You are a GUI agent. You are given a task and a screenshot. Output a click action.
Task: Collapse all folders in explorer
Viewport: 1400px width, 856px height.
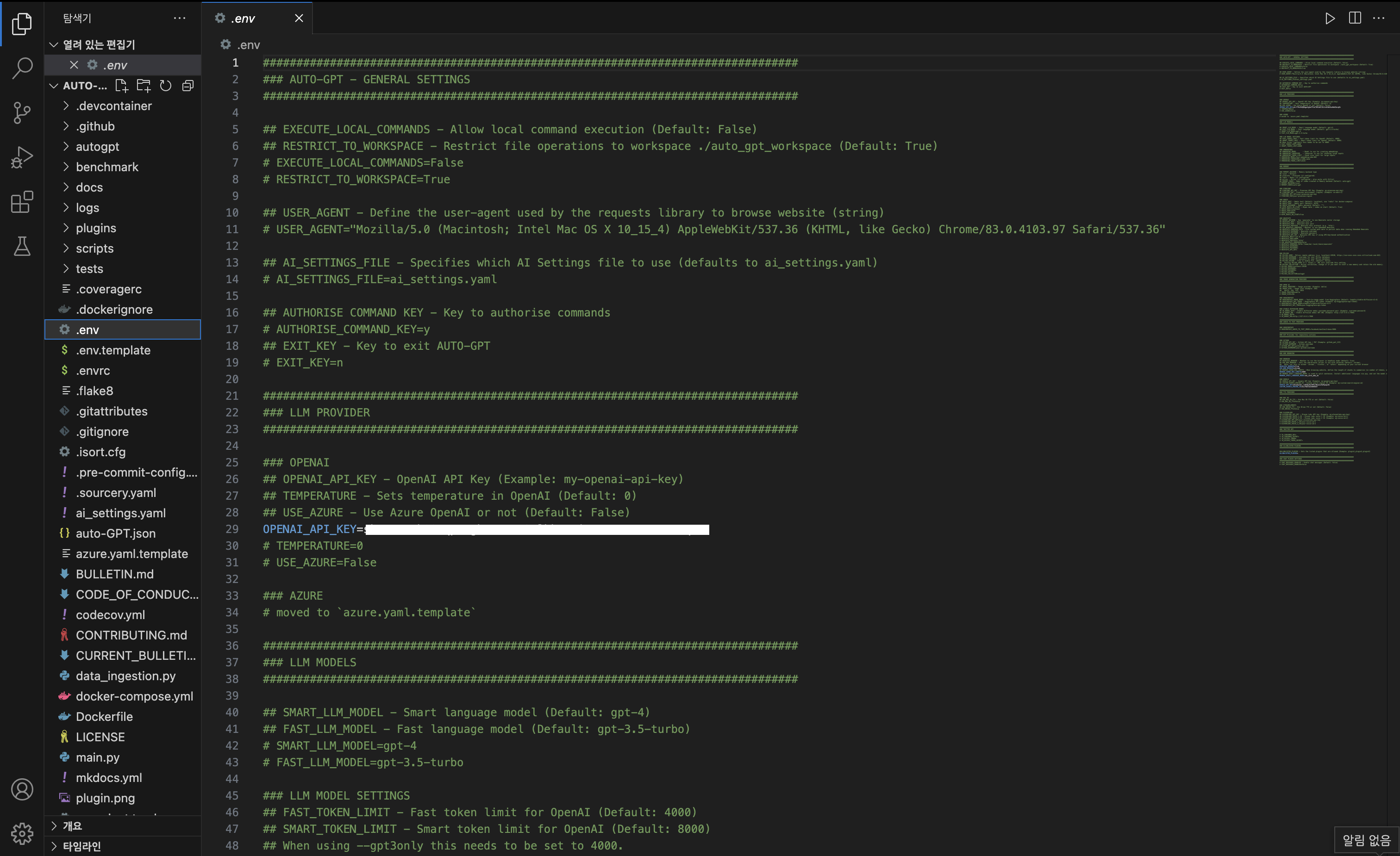tap(187, 86)
